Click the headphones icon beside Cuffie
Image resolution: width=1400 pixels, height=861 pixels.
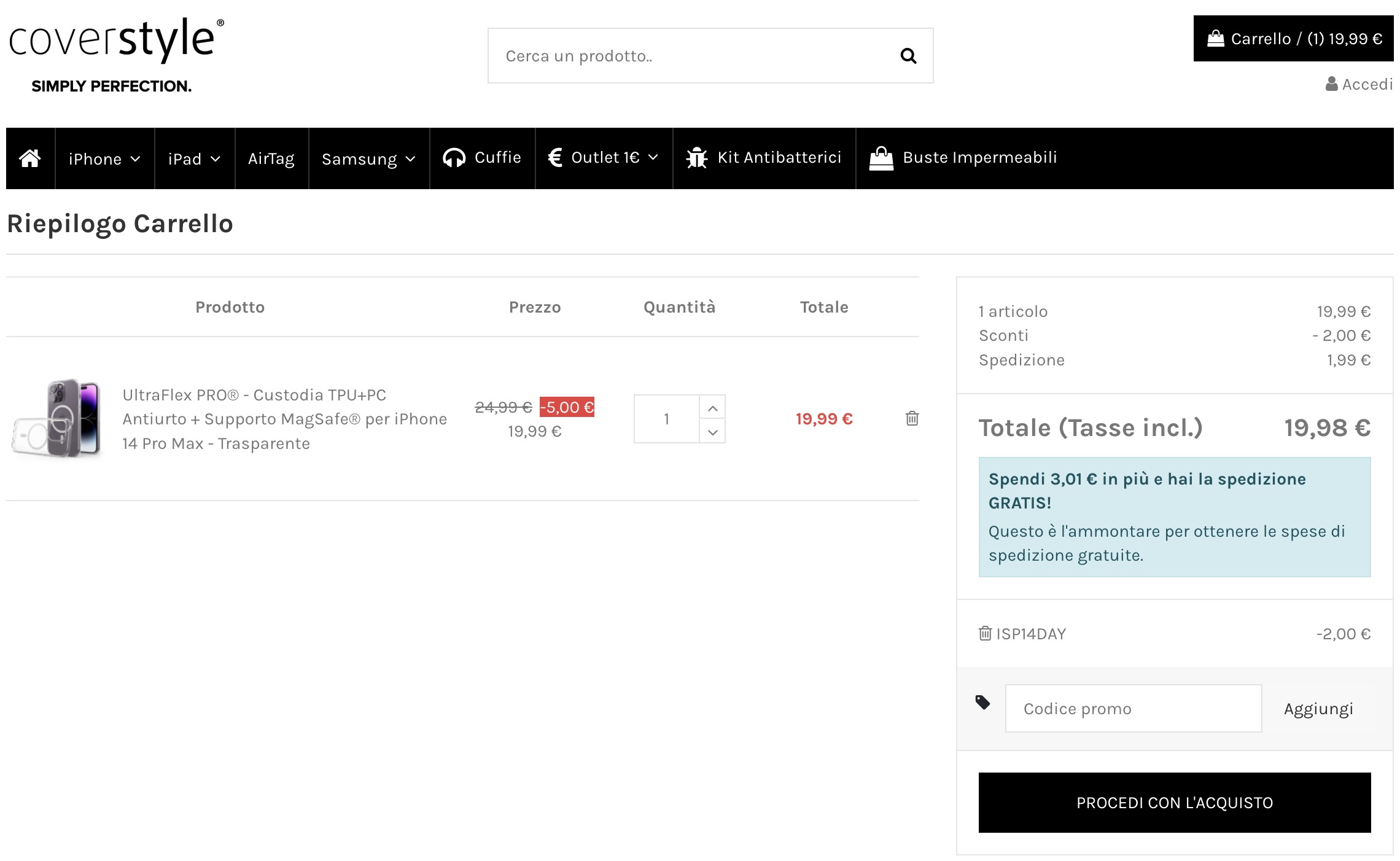click(454, 158)
